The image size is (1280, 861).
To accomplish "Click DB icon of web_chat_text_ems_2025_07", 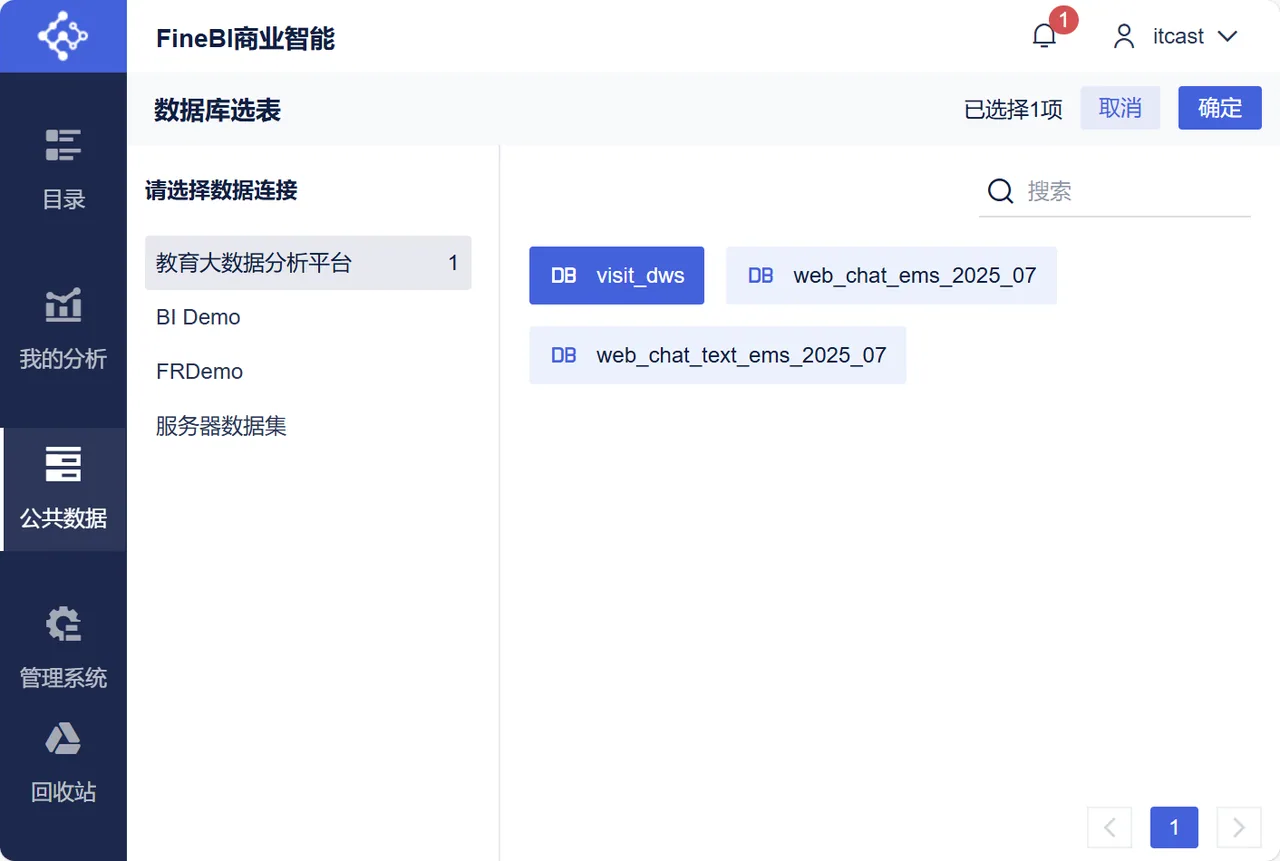I will point(564,355).
